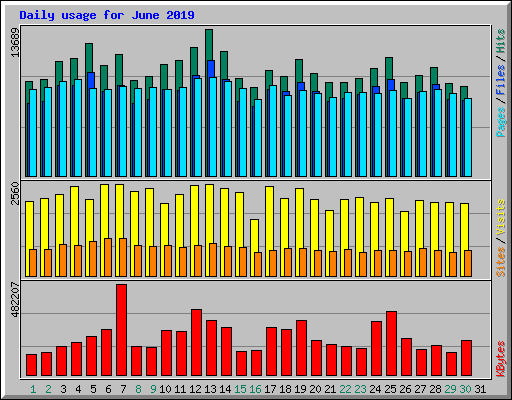
Task: Click the yellow Visits bar for day 6
Action: pos(104,211)
